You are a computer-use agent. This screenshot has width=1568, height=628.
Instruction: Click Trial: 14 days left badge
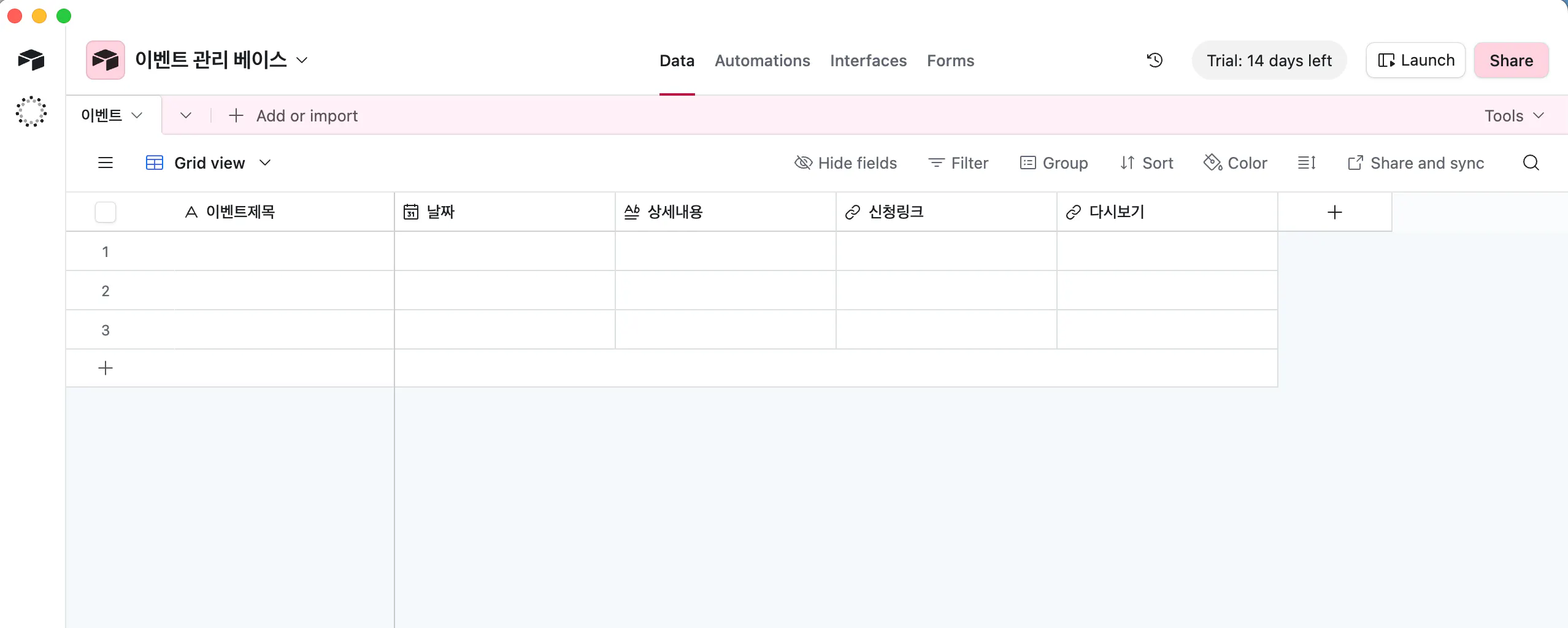pyautogui.click(x=1269, y=60)
